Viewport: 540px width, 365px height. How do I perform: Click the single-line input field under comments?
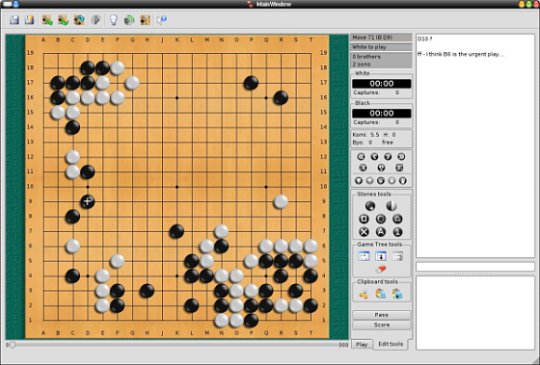tap(475, 267)
